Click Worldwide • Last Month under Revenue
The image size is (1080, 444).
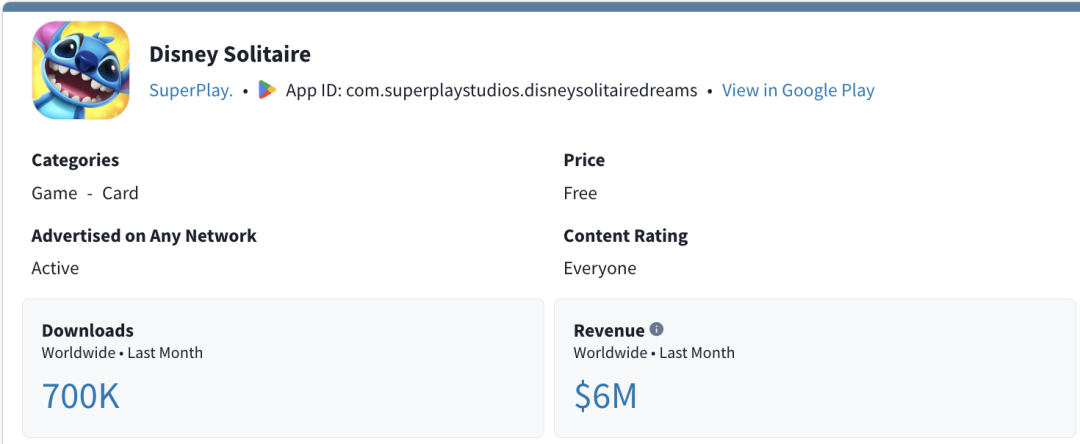tap(654, 353)
